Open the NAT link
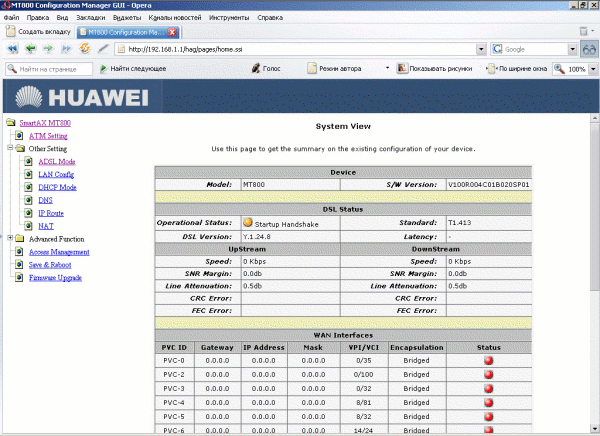 [46, 226]
